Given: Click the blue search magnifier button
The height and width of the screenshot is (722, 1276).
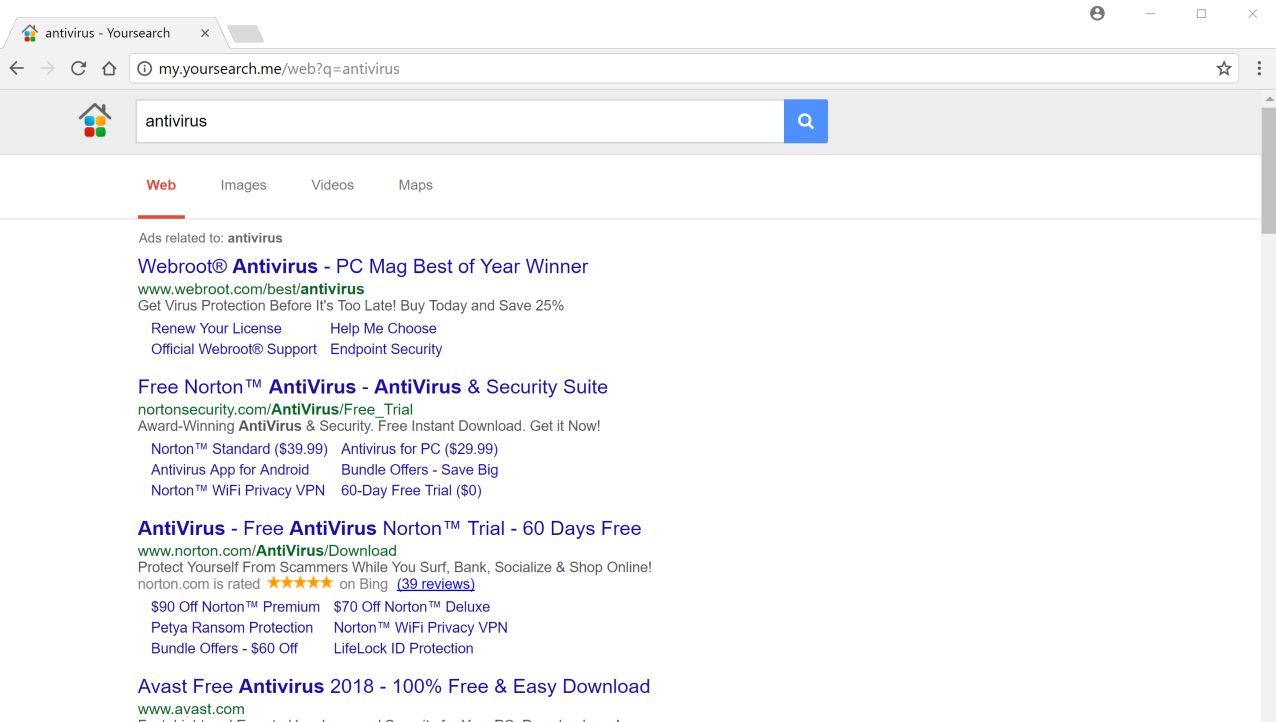Looking at the screenshot, I should click(x=805, y=122).
